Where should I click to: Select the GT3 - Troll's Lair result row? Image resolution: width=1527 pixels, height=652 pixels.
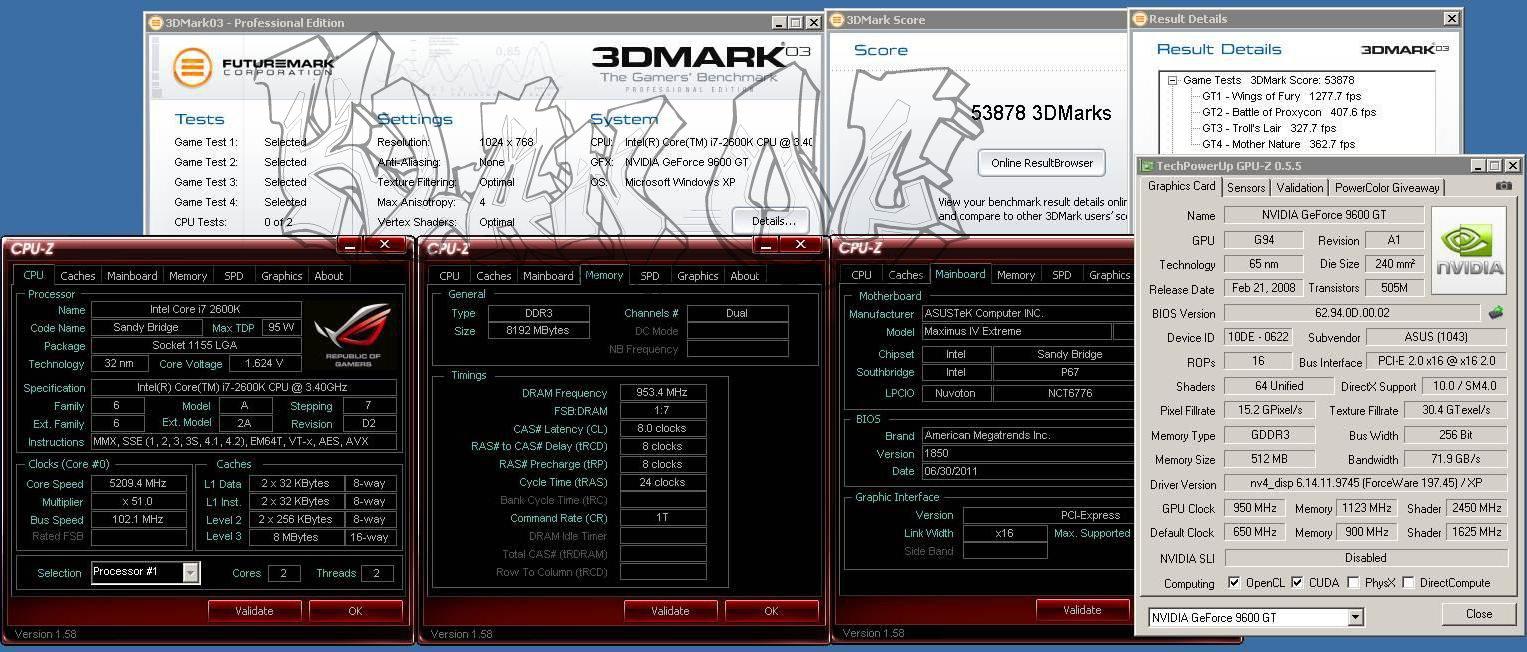tap(1268, 129)
